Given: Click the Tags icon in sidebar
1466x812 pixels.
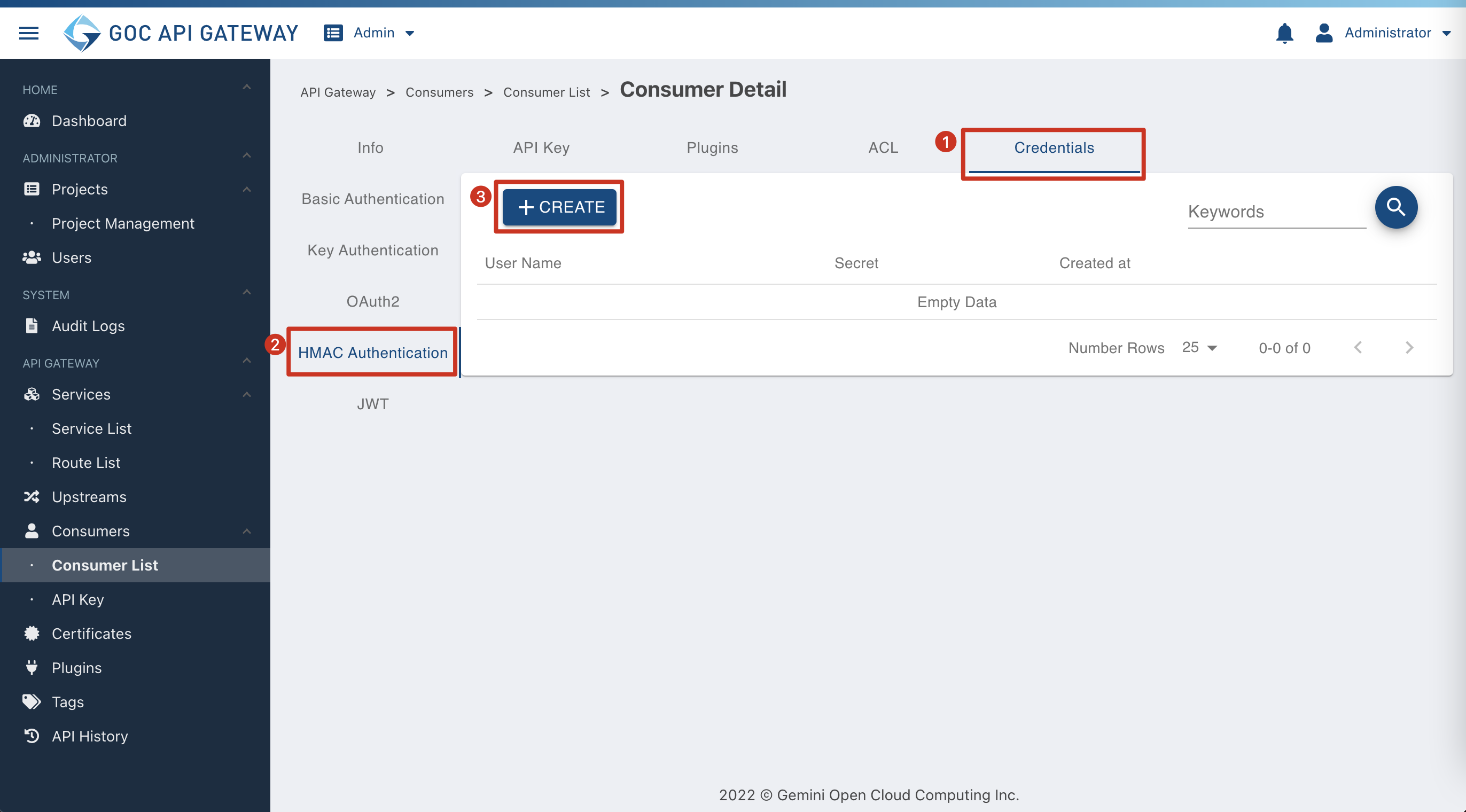Looking at the screenshot, I should 32,701.
